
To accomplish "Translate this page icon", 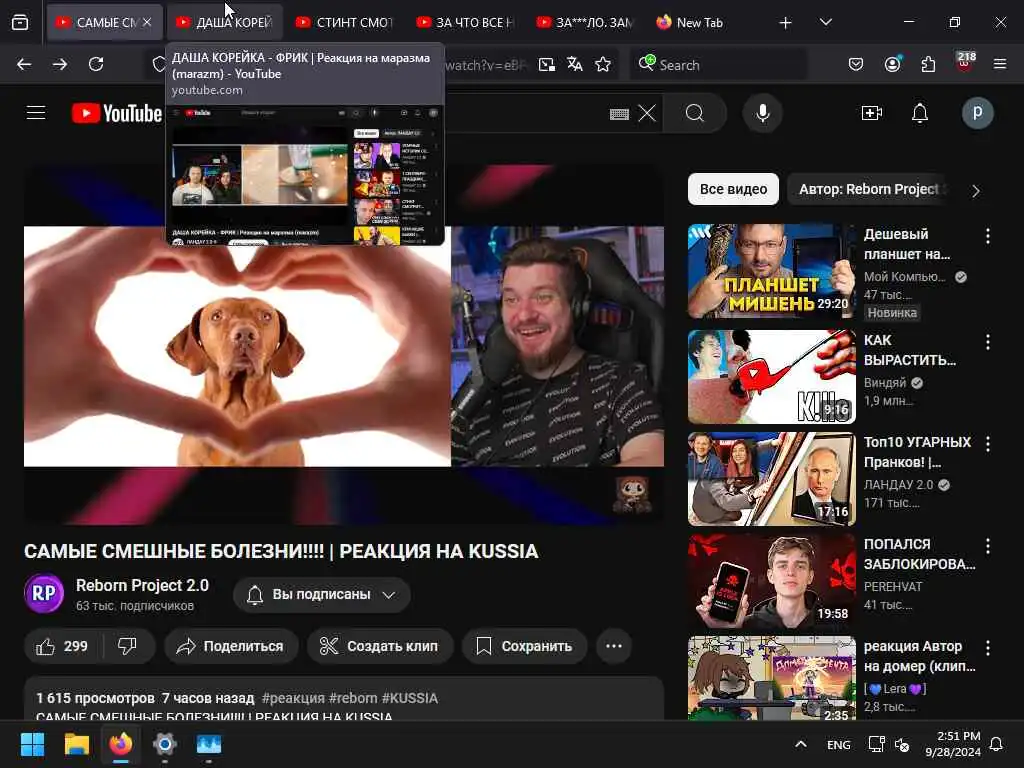I will pyautogui.click(x=575, y=64).
